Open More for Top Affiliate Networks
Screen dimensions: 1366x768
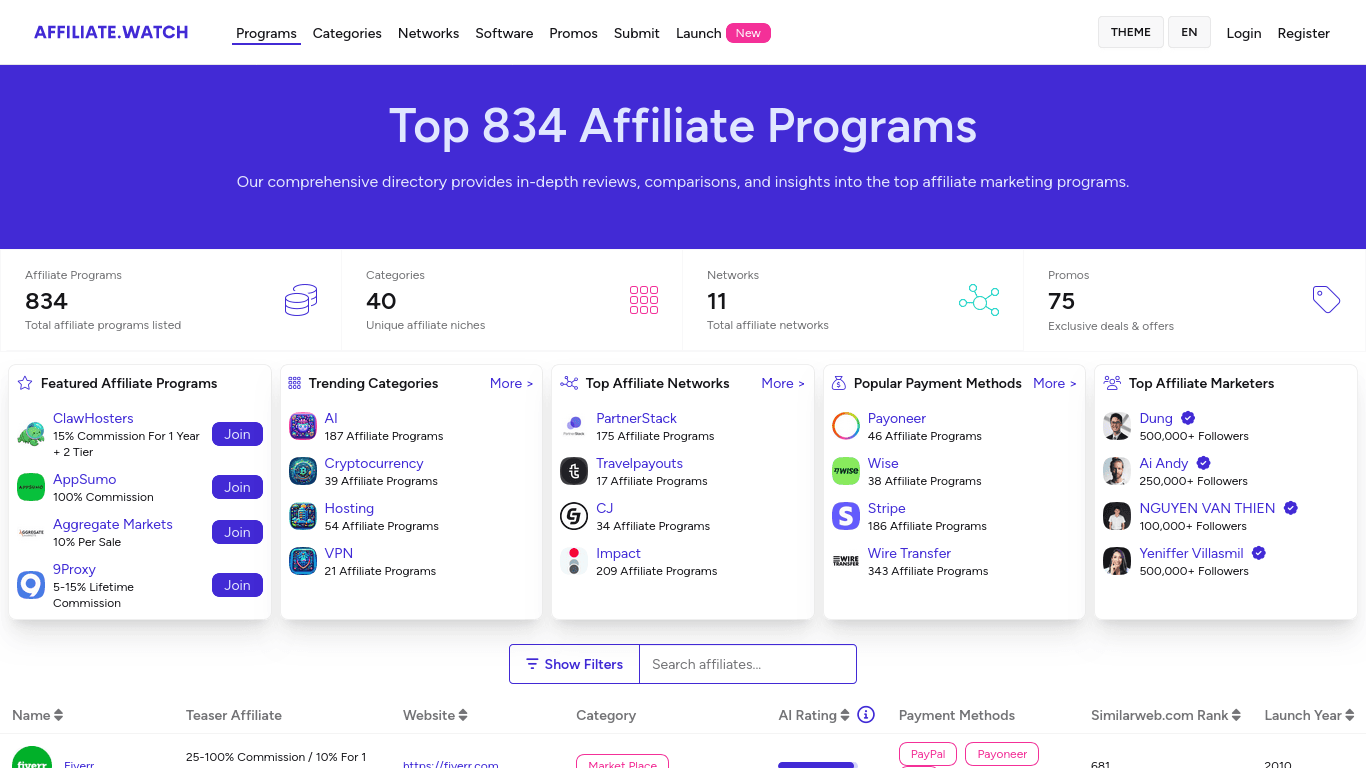(x=783, y=383)
